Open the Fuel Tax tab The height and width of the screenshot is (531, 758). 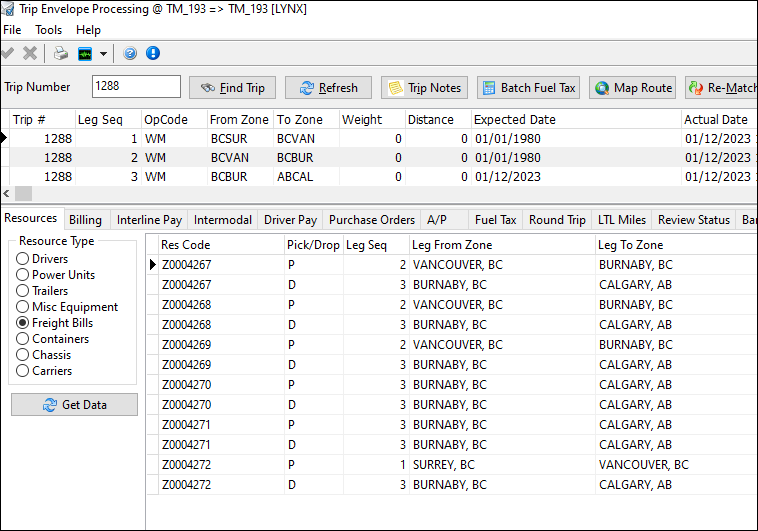pyautogui.click(x=495, y=220)
